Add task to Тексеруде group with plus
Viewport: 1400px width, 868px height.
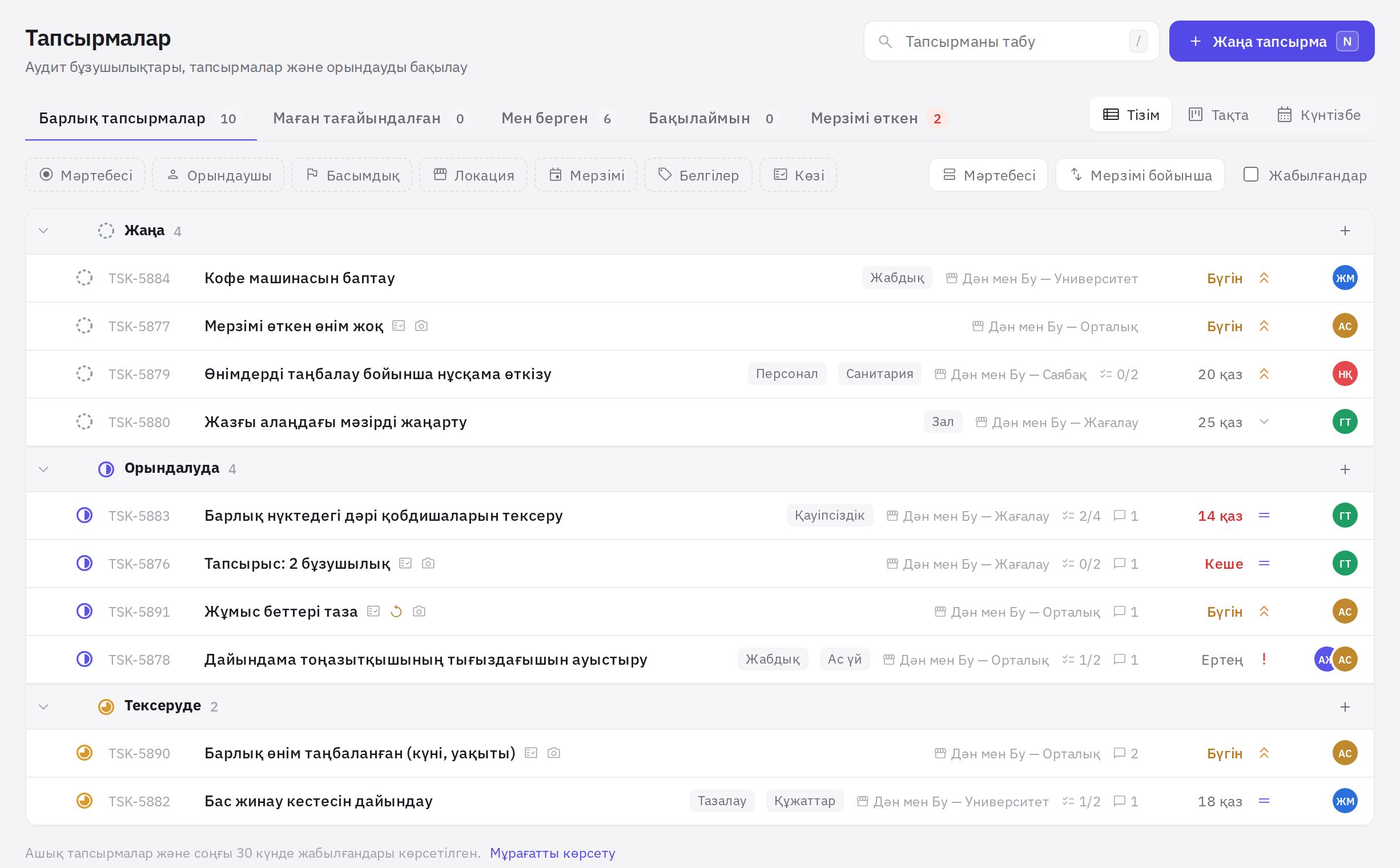coord(1345,707)
